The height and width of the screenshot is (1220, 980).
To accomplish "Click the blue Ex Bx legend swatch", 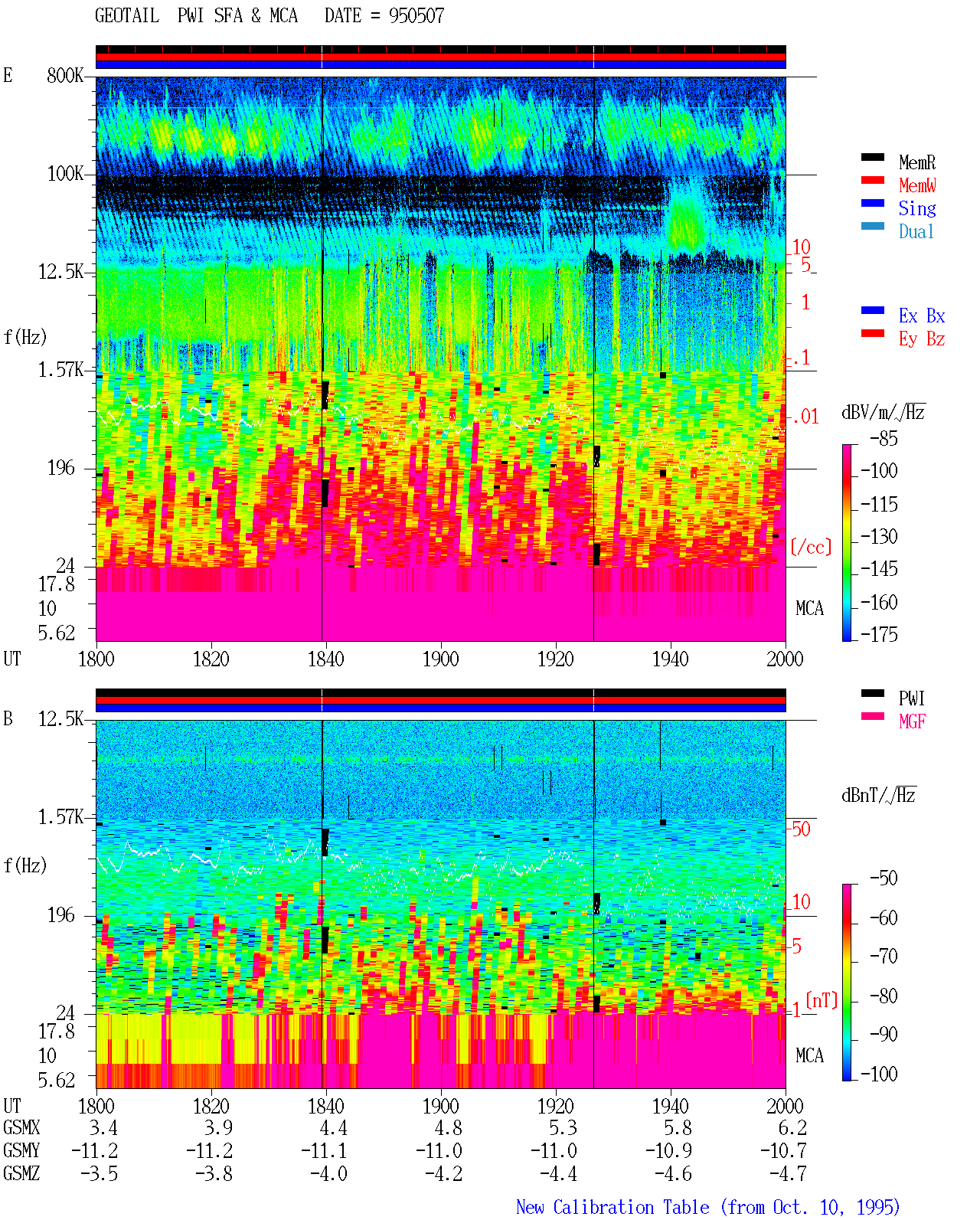I will pyautogui.click(x=873, y=310).
